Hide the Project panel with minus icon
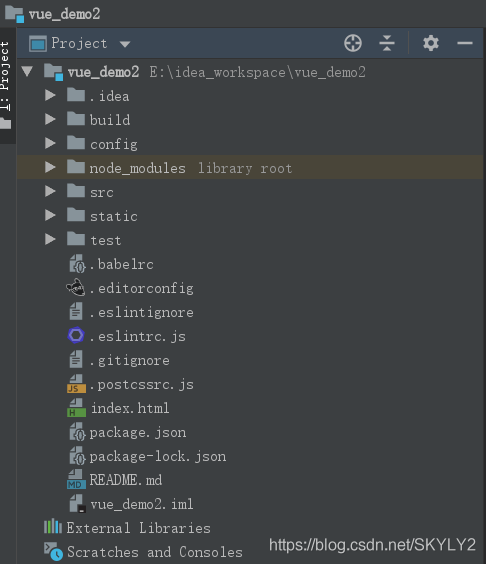Viewport: 486px width, 564px height. (x=465, y=43)
